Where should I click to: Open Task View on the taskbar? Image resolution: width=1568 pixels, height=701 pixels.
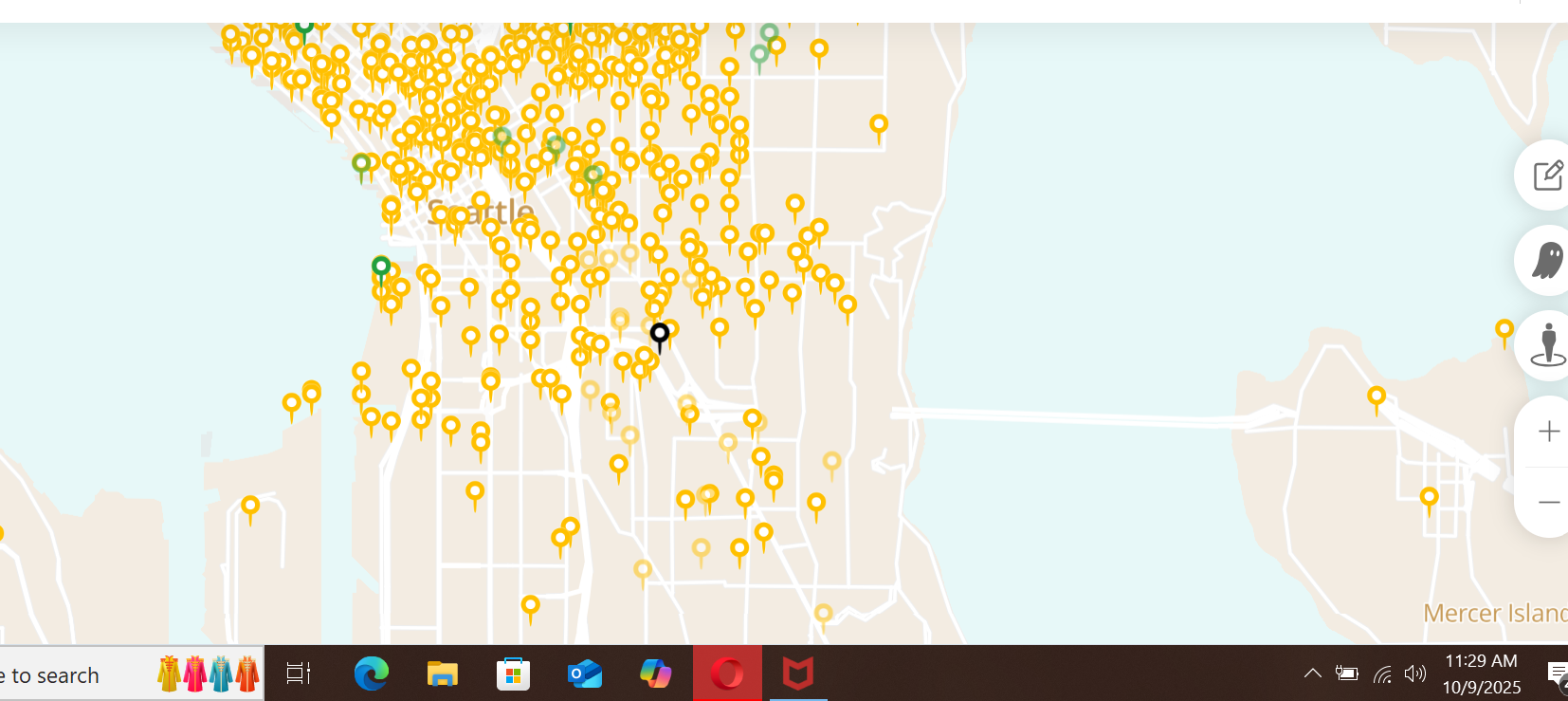[x=298, y=674]
